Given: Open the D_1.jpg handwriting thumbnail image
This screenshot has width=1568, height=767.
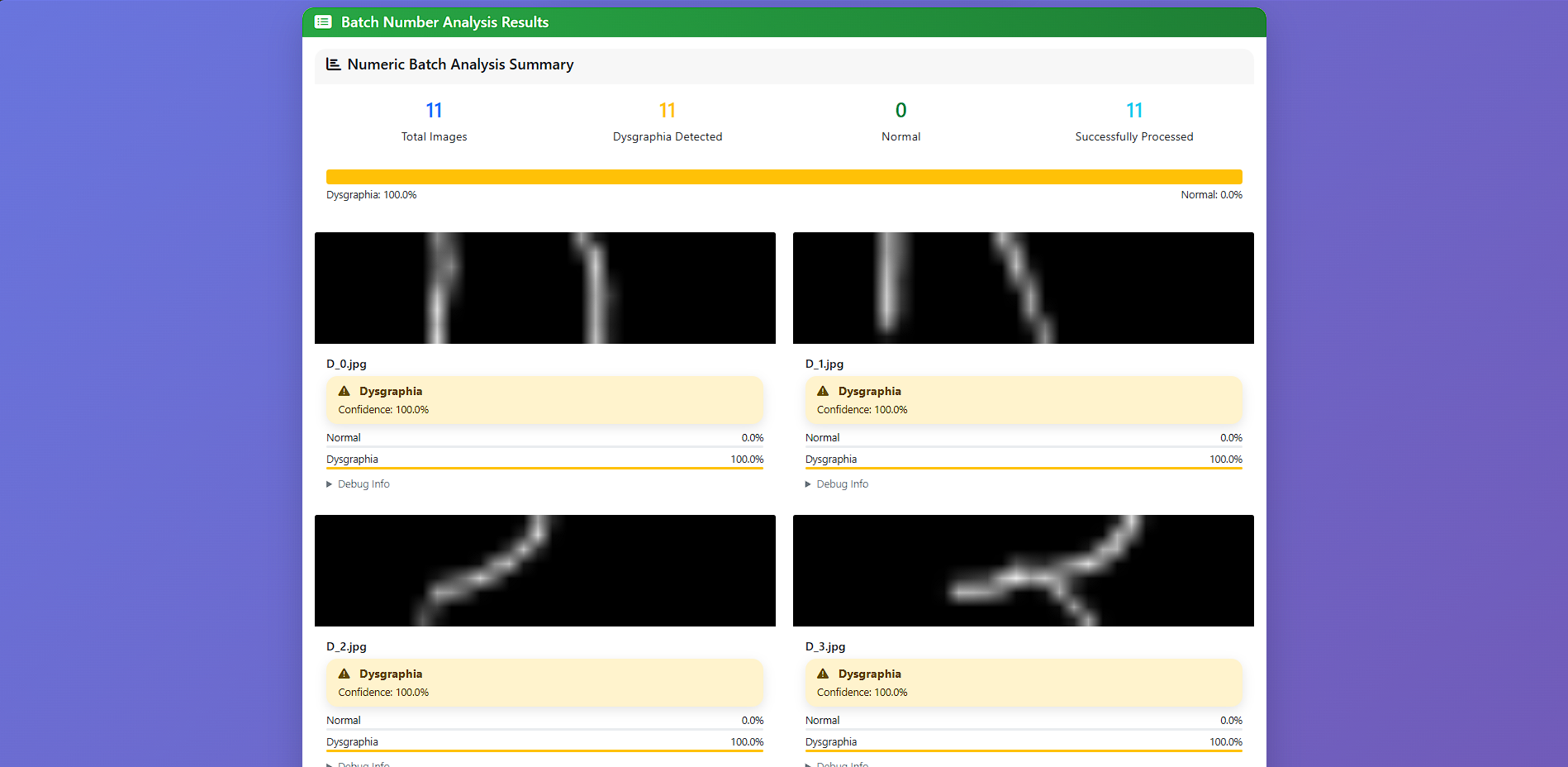Looking at the screenshot, I should 1023,288.
